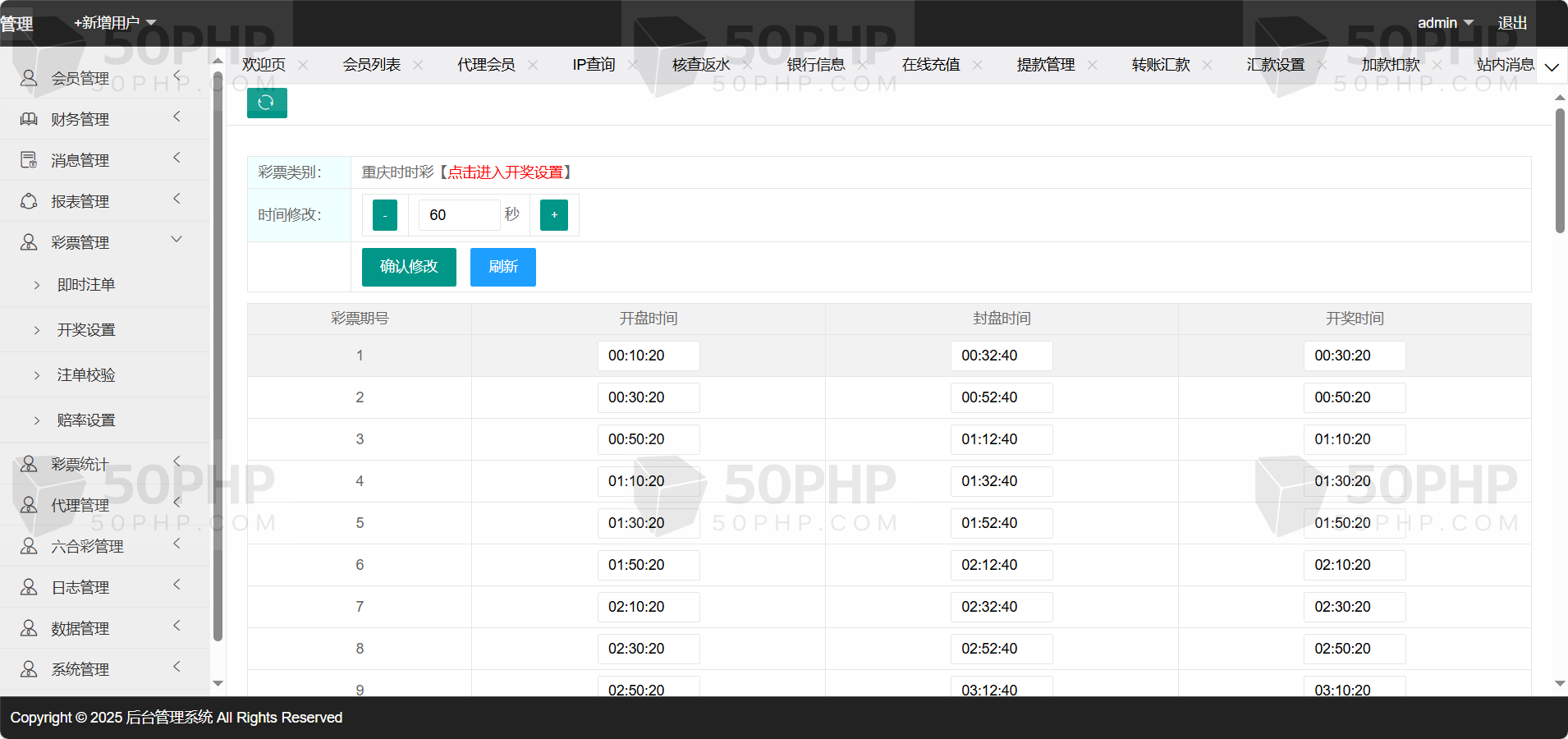Increase seconds with the plus button
Viewport: 1568px width, 739px height.
click(554, 215)
